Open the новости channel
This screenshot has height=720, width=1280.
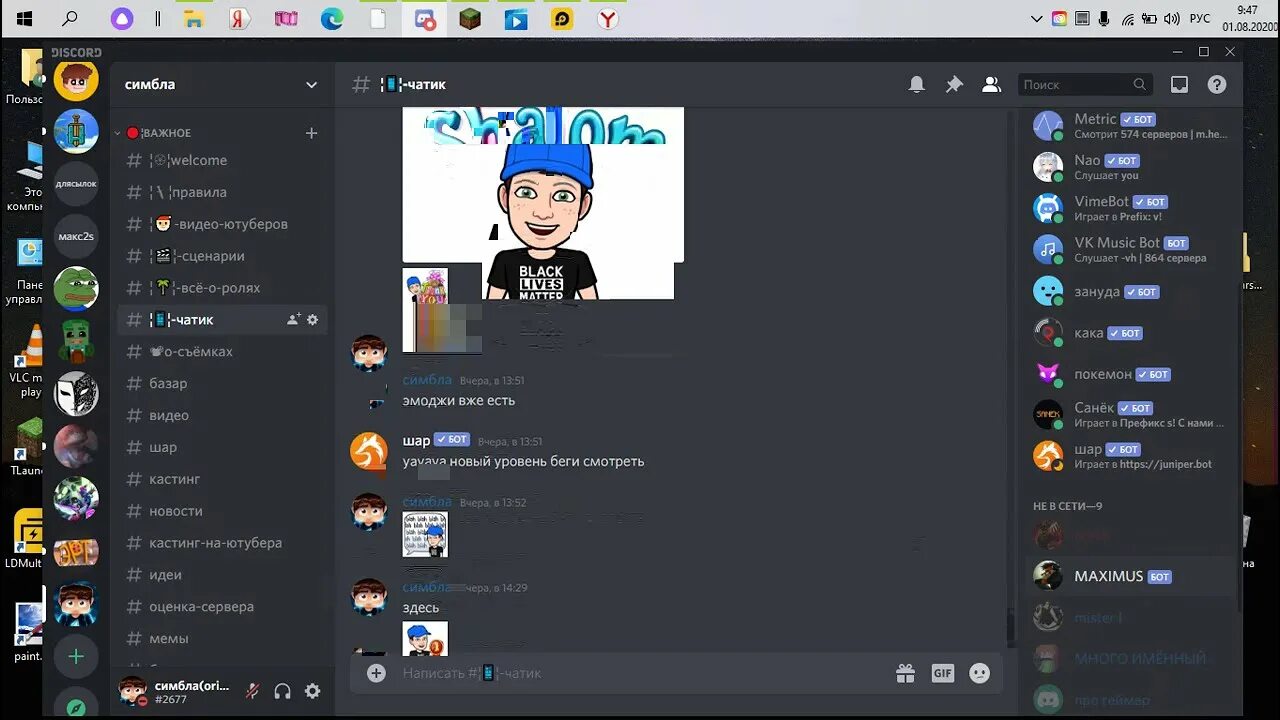(x=222, y=511)
